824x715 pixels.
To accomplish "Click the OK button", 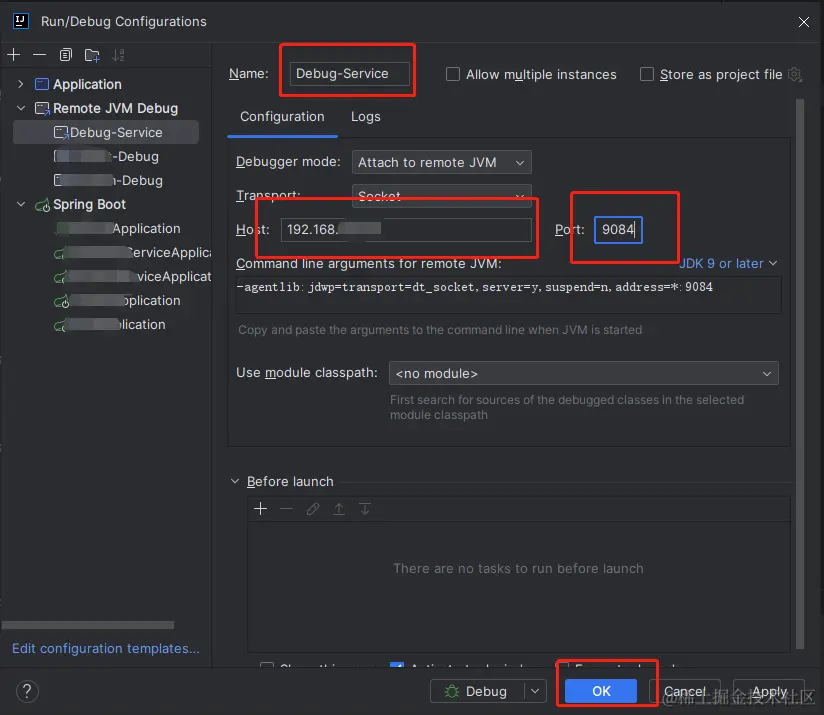I will click(601, 691).
